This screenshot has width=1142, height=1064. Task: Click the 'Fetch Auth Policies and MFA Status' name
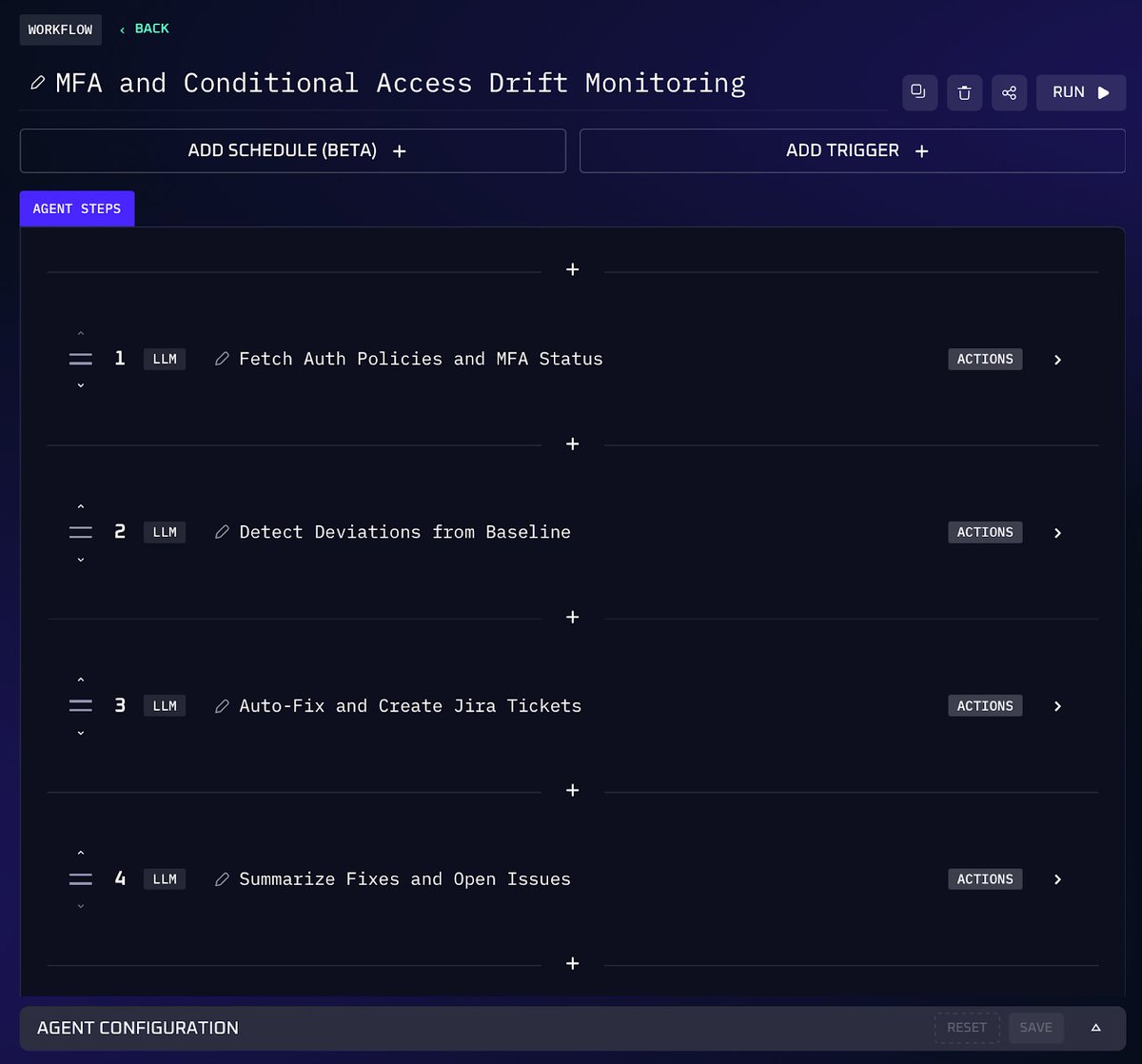pos(421,359)
